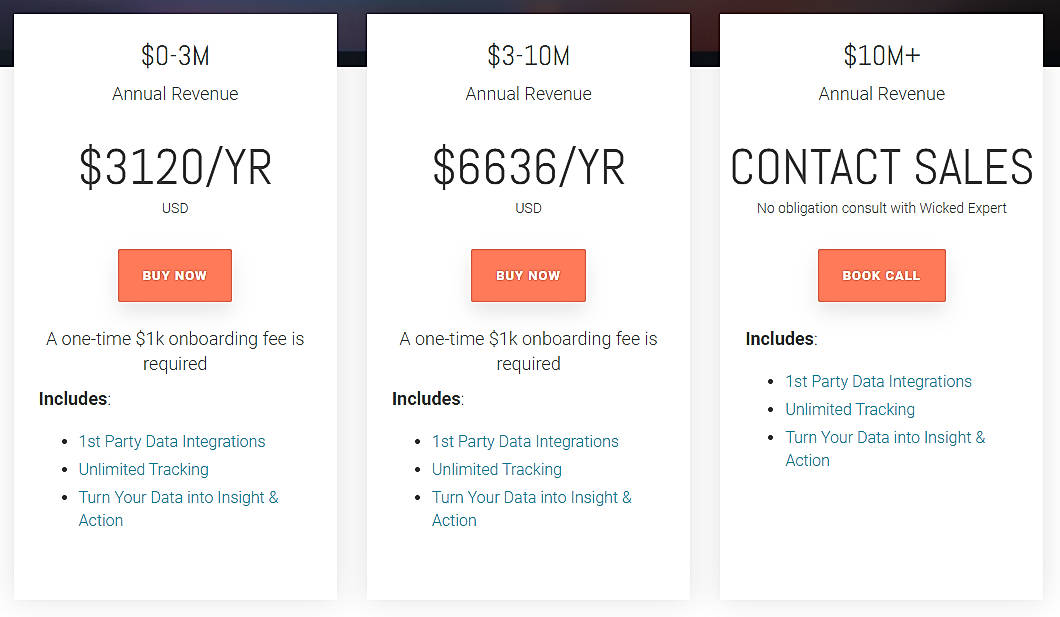
Task: Click BUY NOW under the $6636/YR plan
Action: pyautogui.click(x=528, y=275)
